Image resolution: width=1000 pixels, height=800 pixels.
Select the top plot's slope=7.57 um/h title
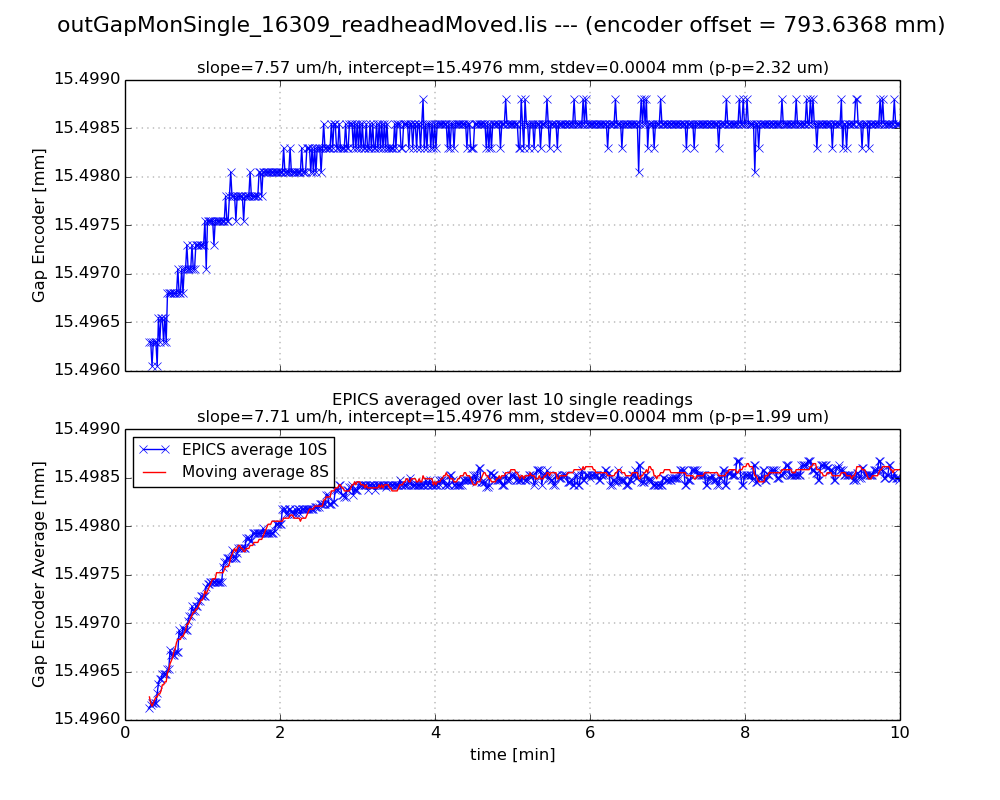click(x=512, y=68)
